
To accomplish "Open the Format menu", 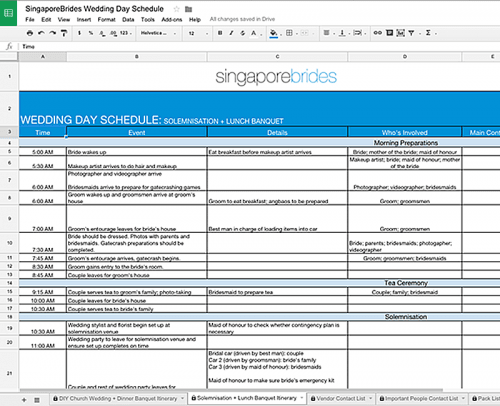I will click(x=106, y=20).
